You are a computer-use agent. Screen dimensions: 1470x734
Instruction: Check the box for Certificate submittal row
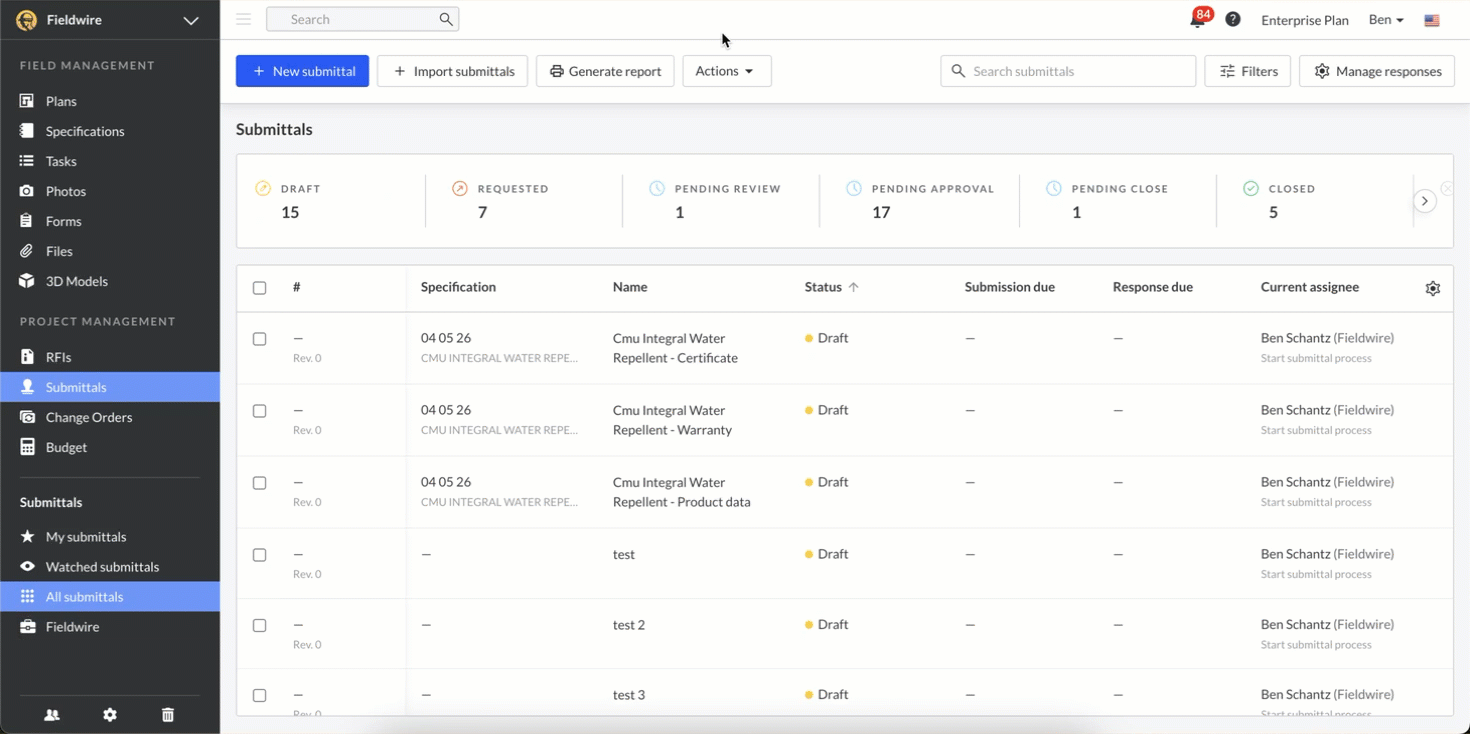point(260,339)
